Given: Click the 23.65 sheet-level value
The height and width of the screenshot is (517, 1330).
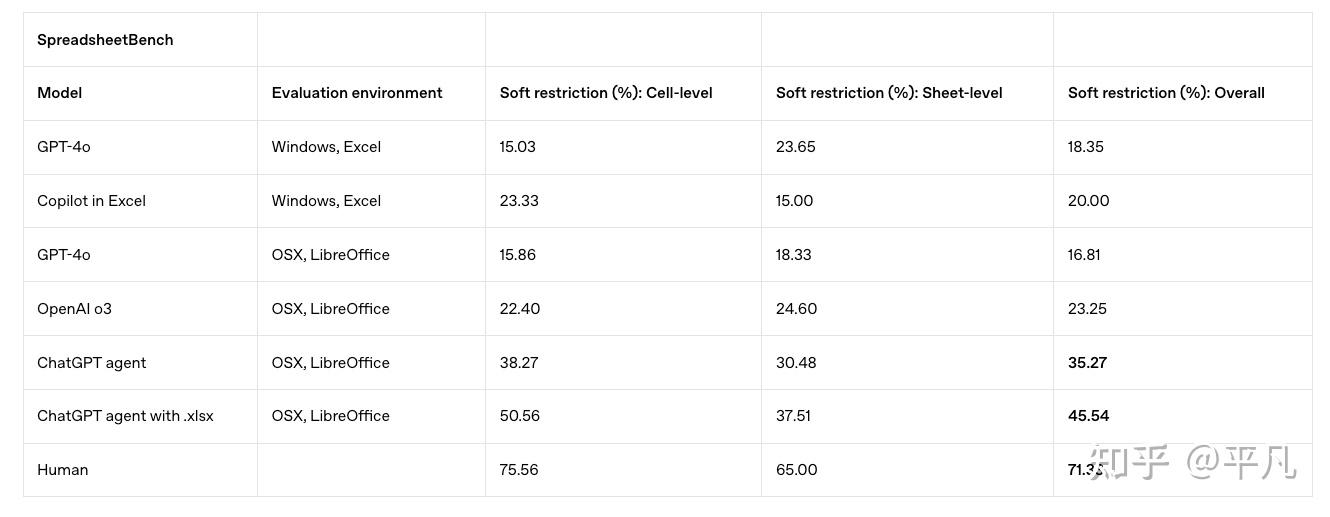Looking at the screenshot, I should (795, 147).
